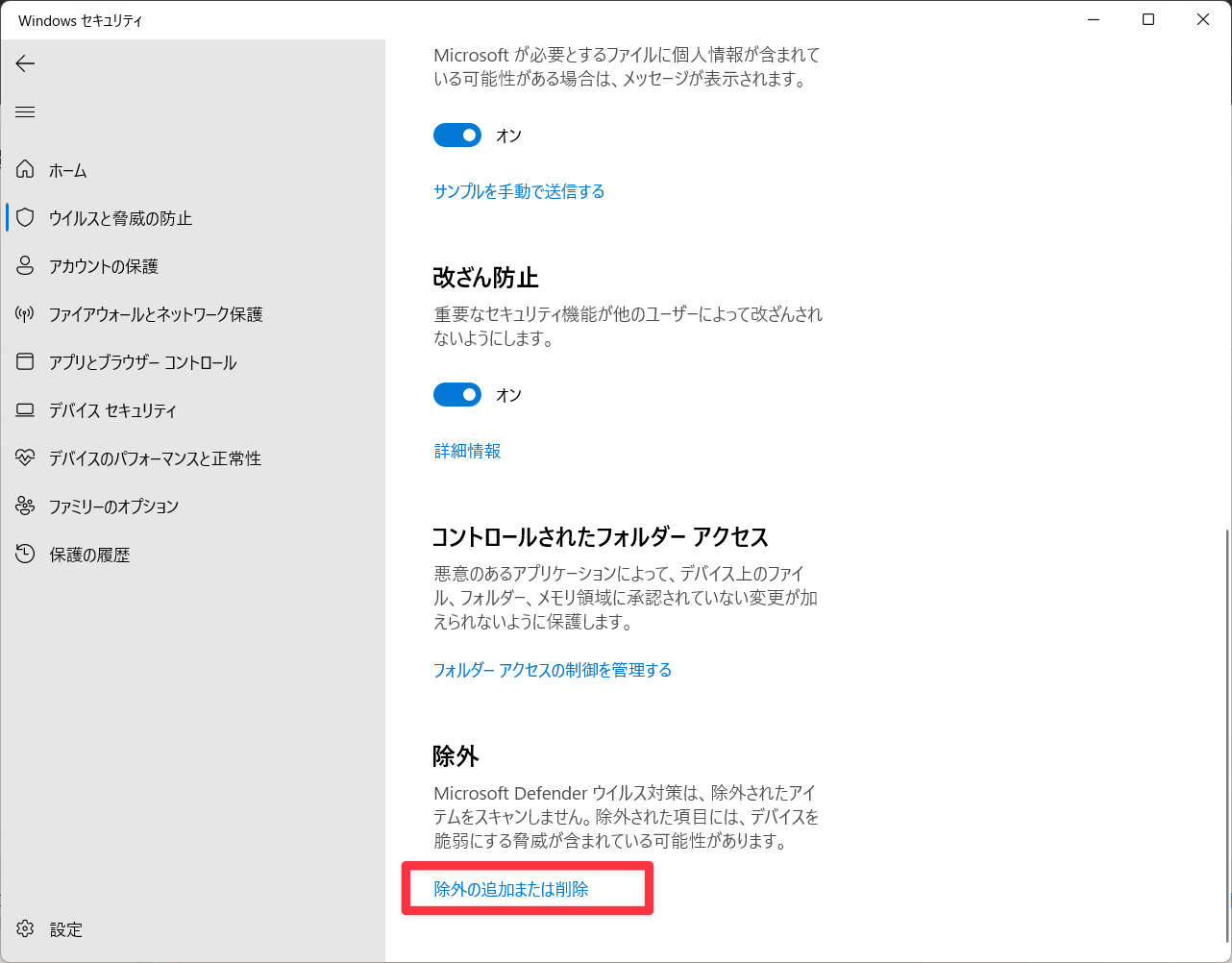Minimize the Windows セキュリティ window
The image size is (1232, 963).
[x=1094, y=19]
